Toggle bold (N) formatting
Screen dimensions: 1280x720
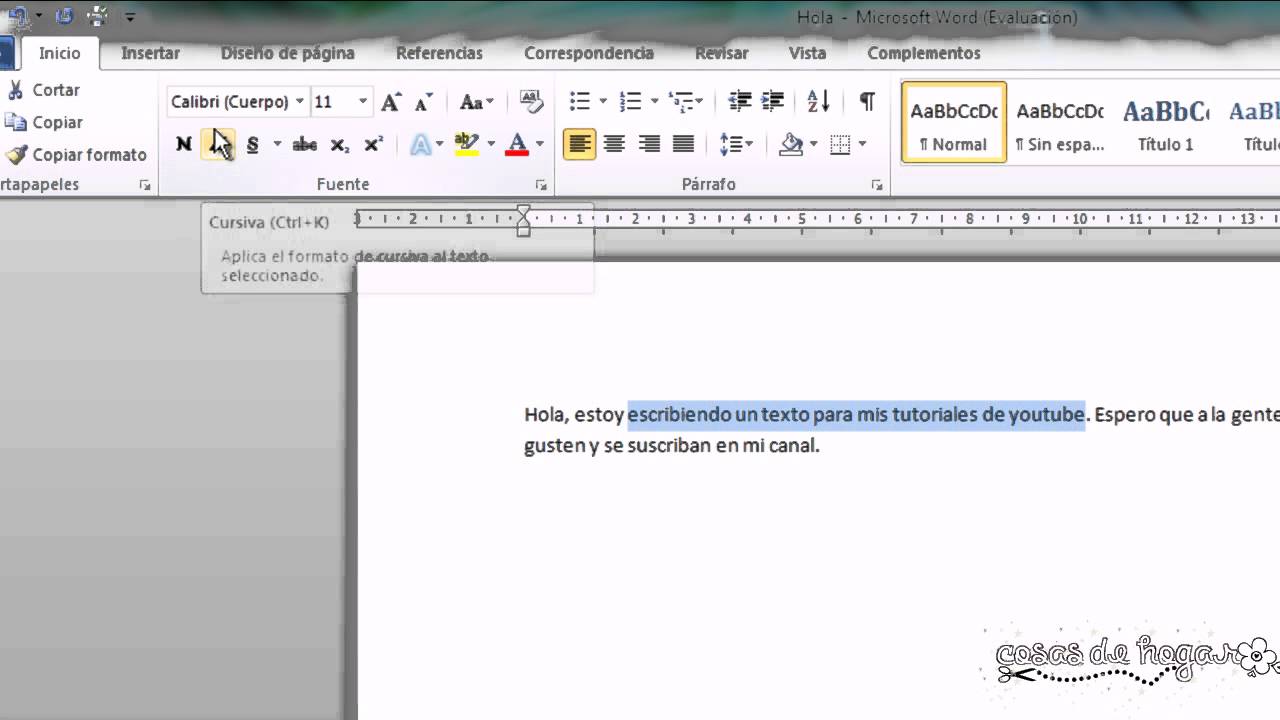click(x=184, y=145)
